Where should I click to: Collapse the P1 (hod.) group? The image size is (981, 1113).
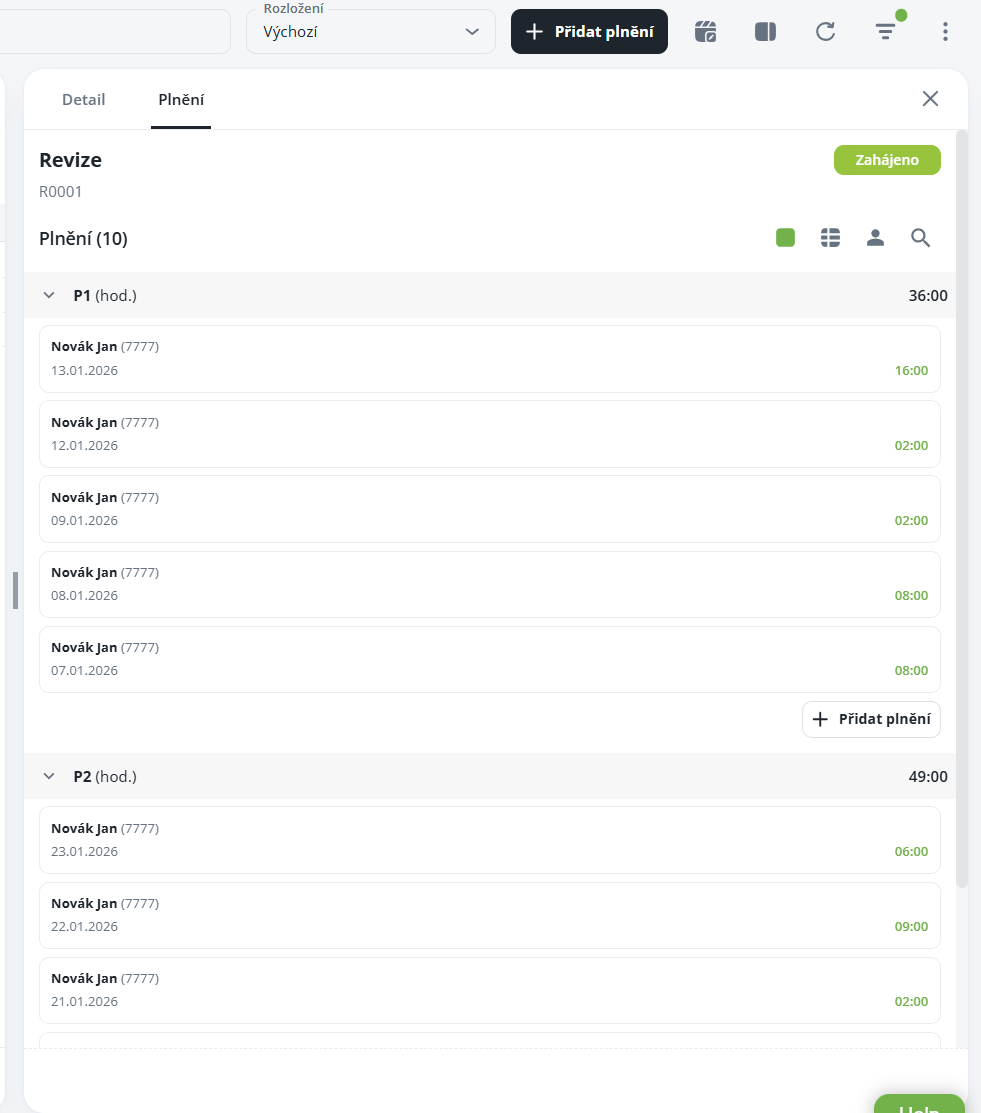[x=49, y=296]
